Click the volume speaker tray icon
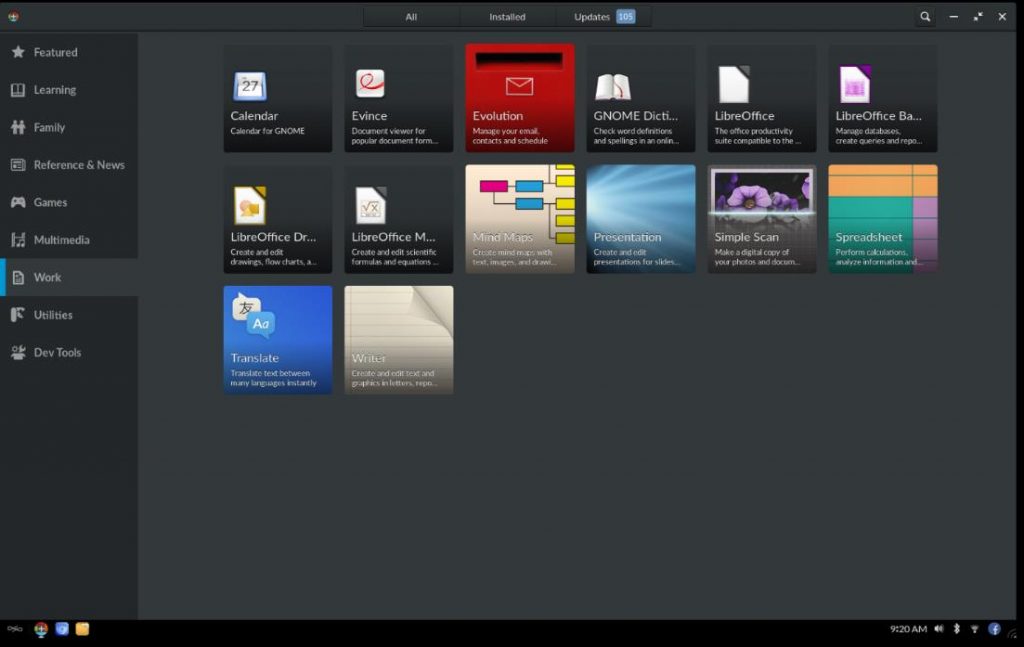This screenshot has width=1024, height=647. (938, 629)
